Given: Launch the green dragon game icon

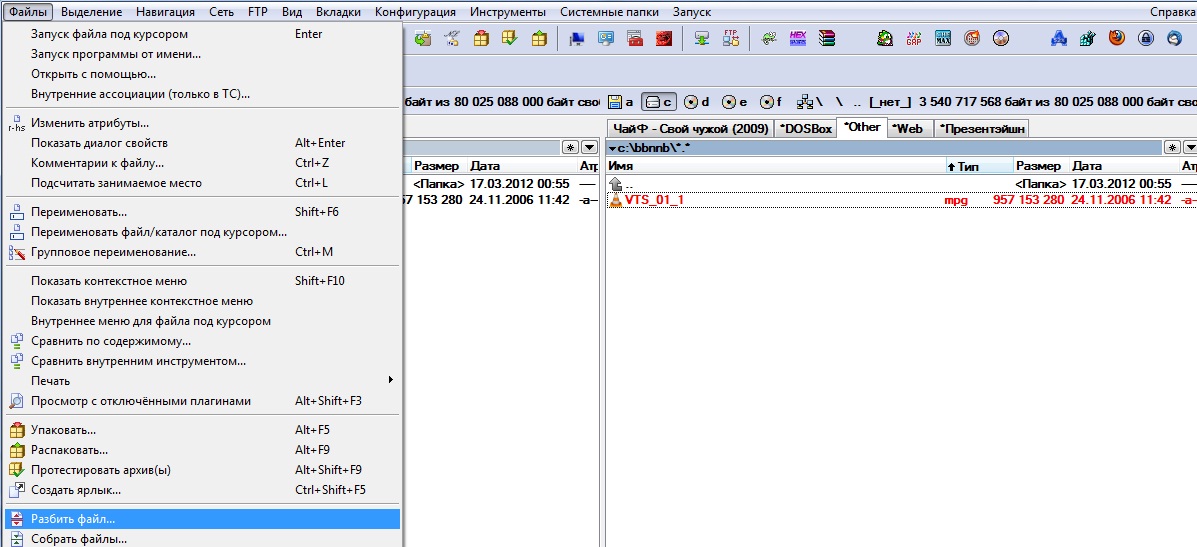Looking at the screenshot, I should [885, 38].
